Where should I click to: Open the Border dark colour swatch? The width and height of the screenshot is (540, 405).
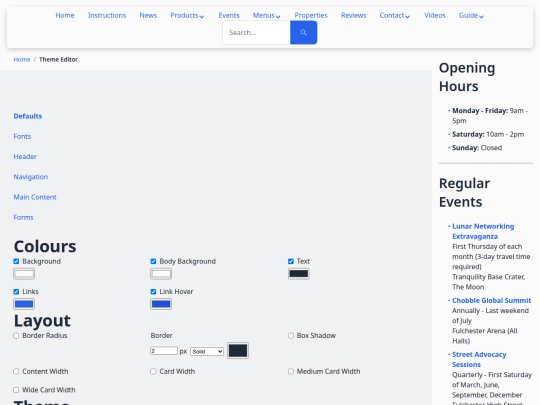(x=238, y=351)
